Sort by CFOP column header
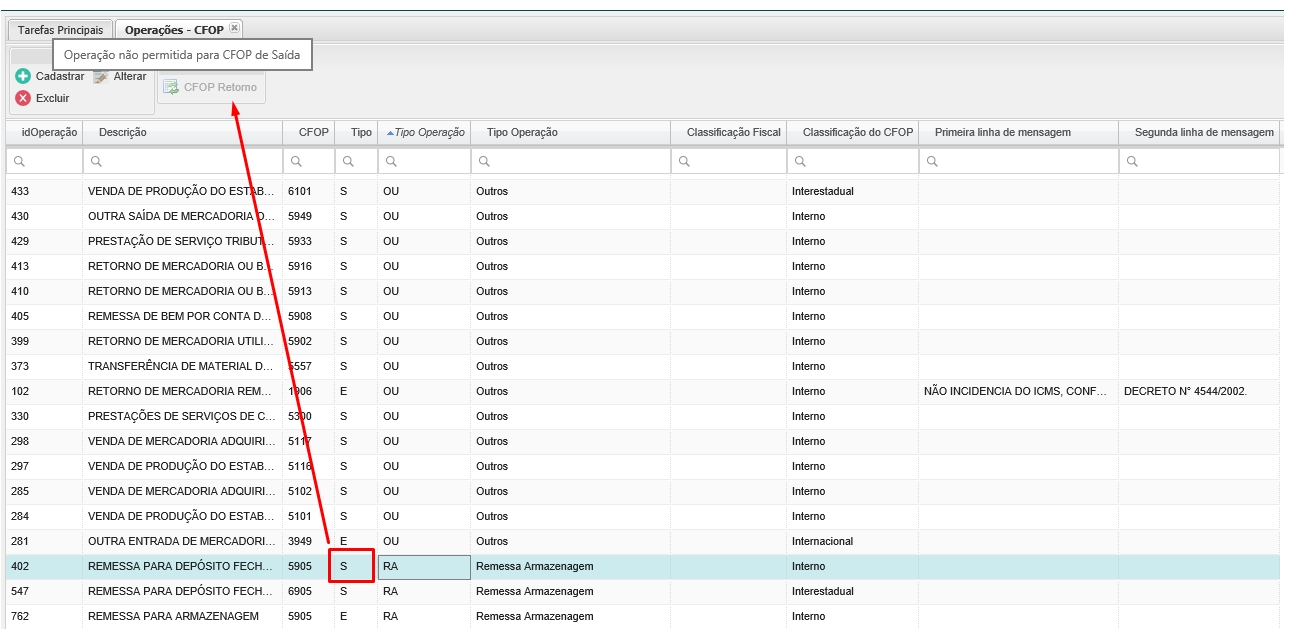The image size is (1294, 639). (309, 132)
